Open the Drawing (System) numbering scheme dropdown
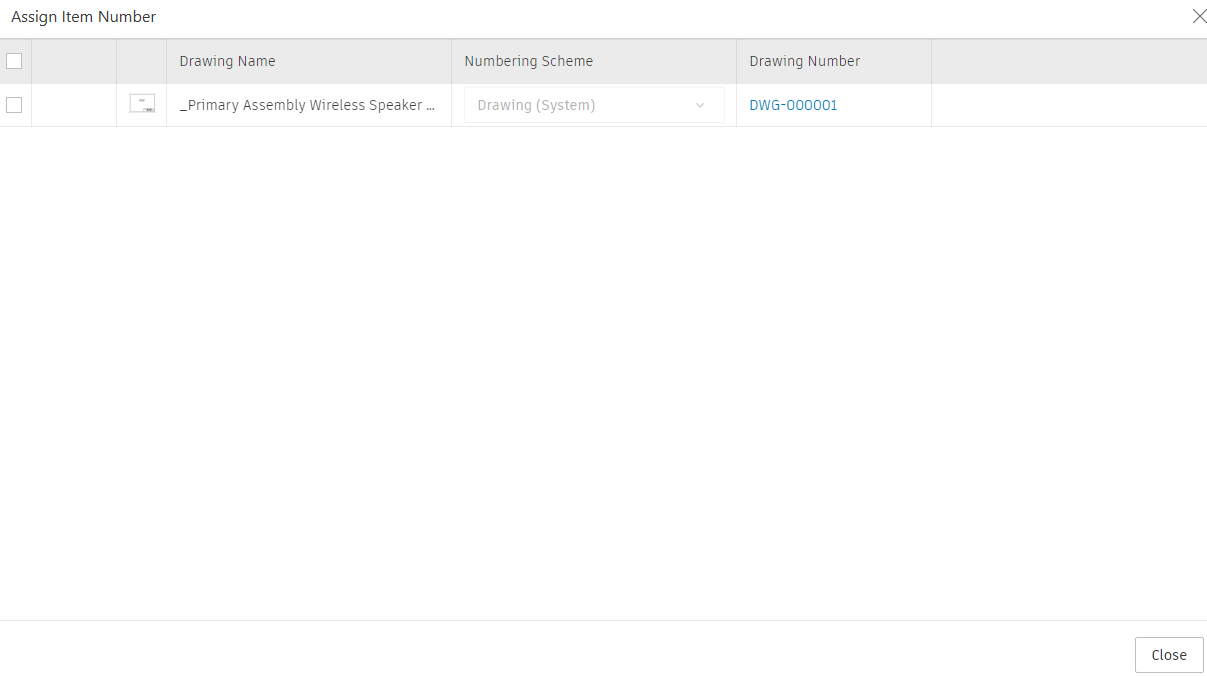Image resolution: width=1207 pixels, height=676 pixels. coord(593,105)
